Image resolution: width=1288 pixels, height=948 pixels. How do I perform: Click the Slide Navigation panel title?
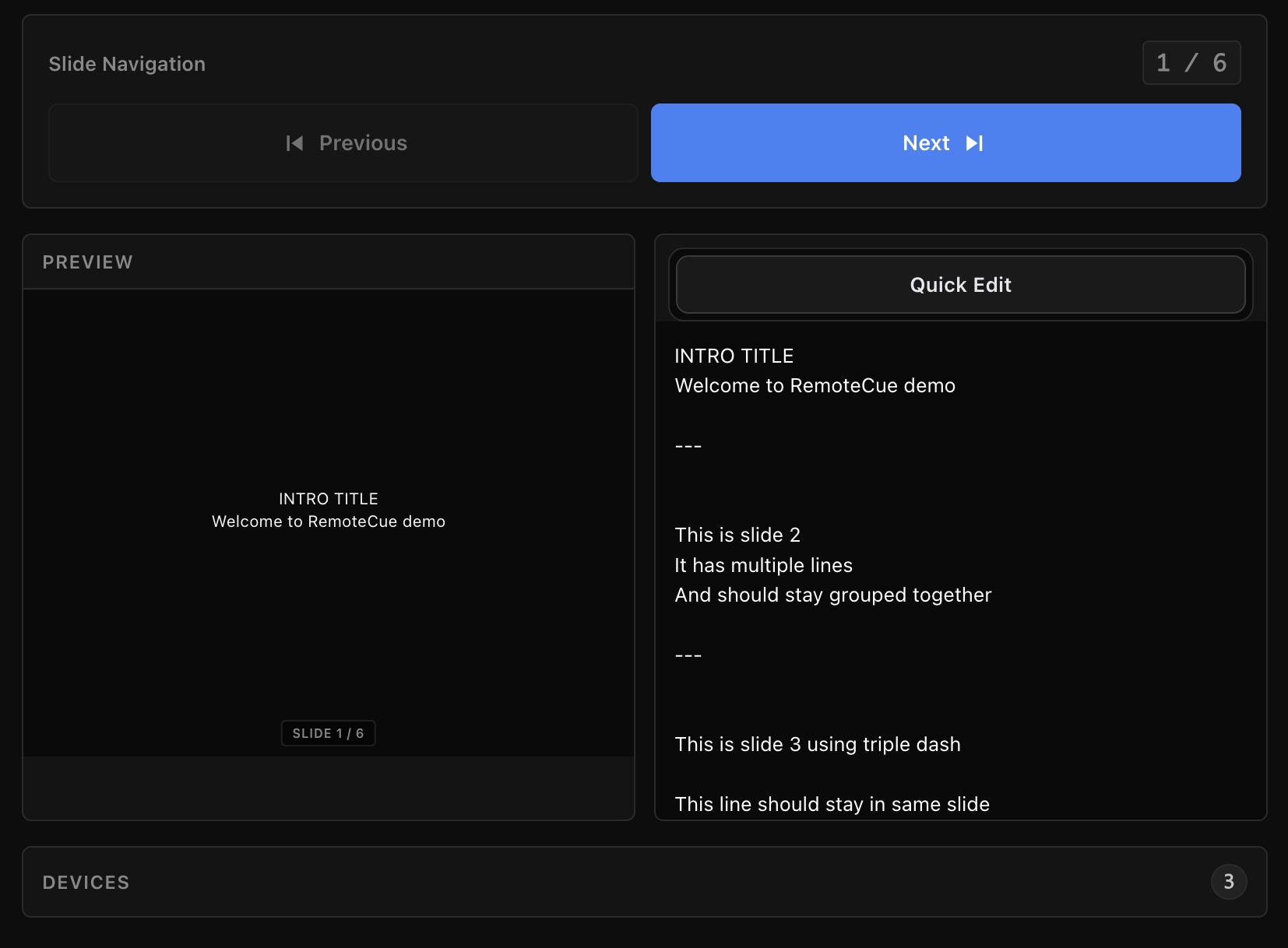[127, 64]
